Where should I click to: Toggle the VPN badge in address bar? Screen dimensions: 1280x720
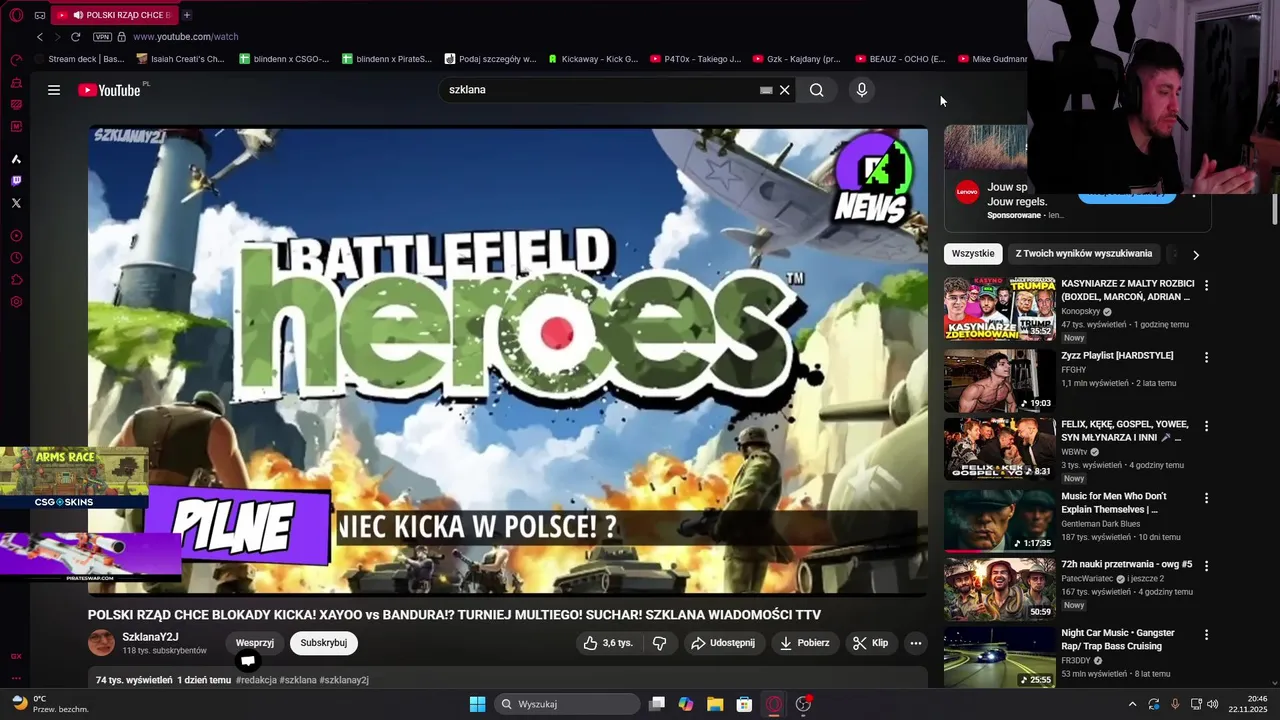point(102,37)
